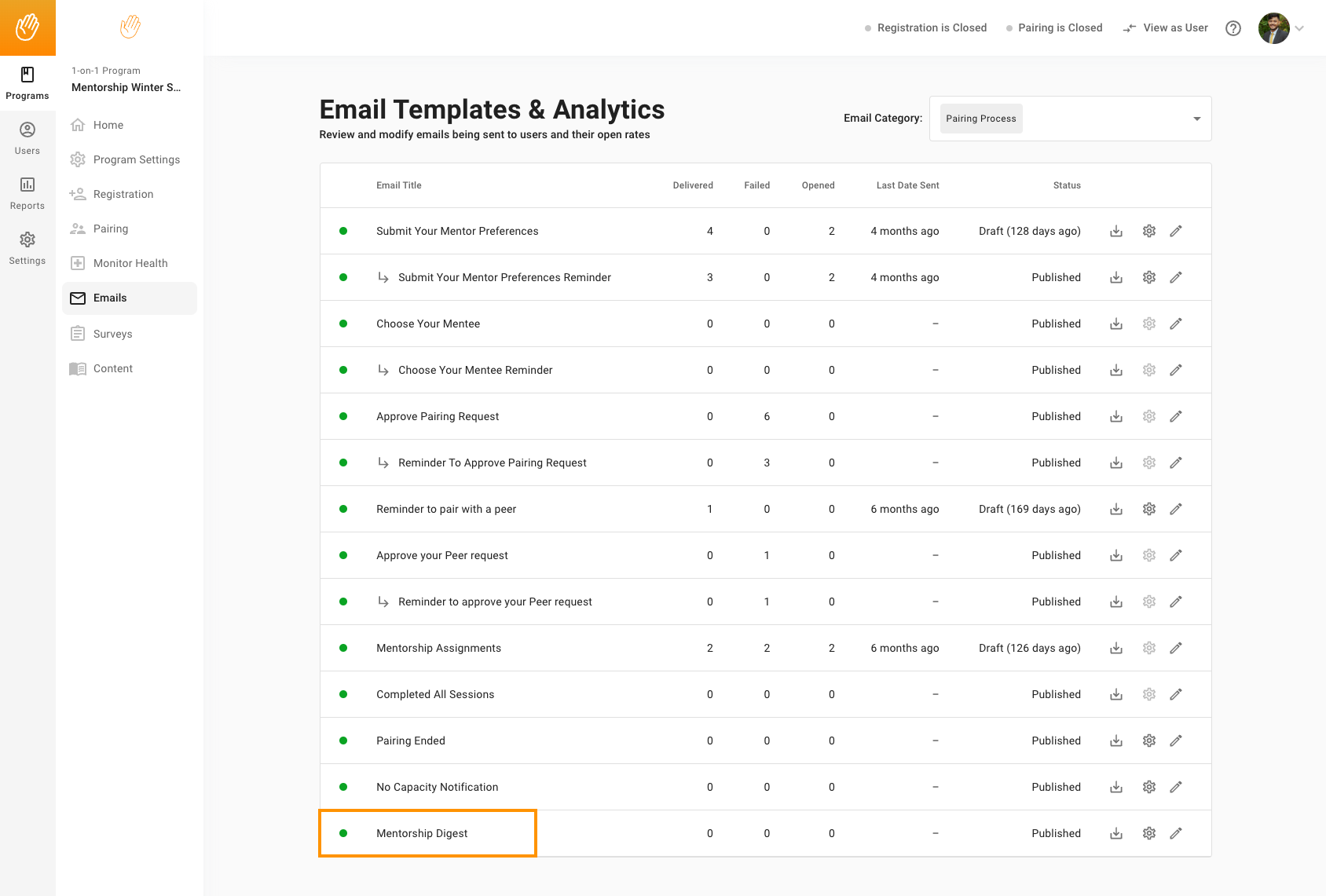Open the Reports section in left rail
Viewport: 1326px width, 896px height.
27,193
